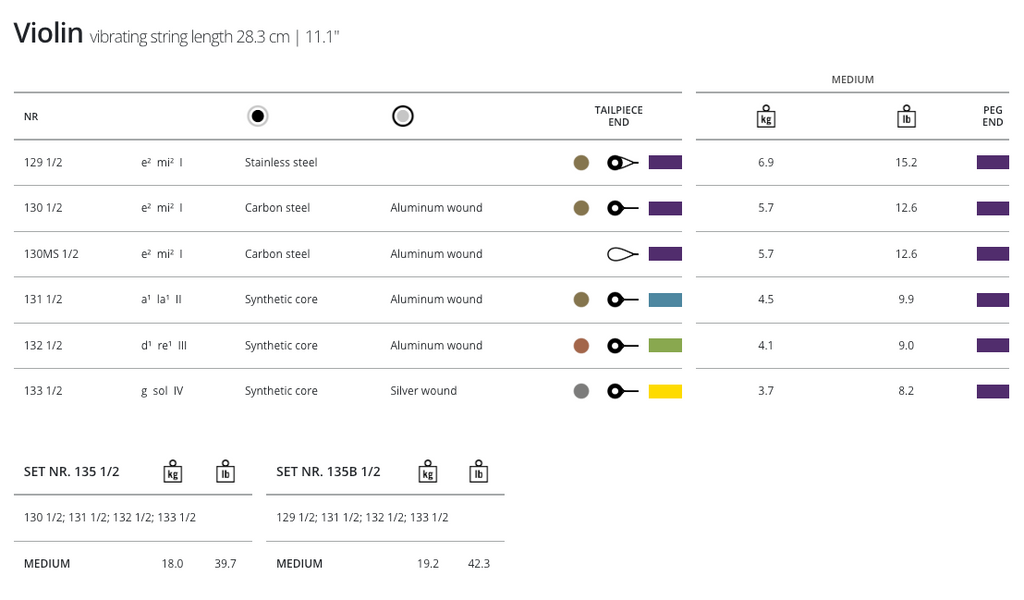Click the 8.2 lb value
This screenshot has height=600, width=1024.
(906, 391)
